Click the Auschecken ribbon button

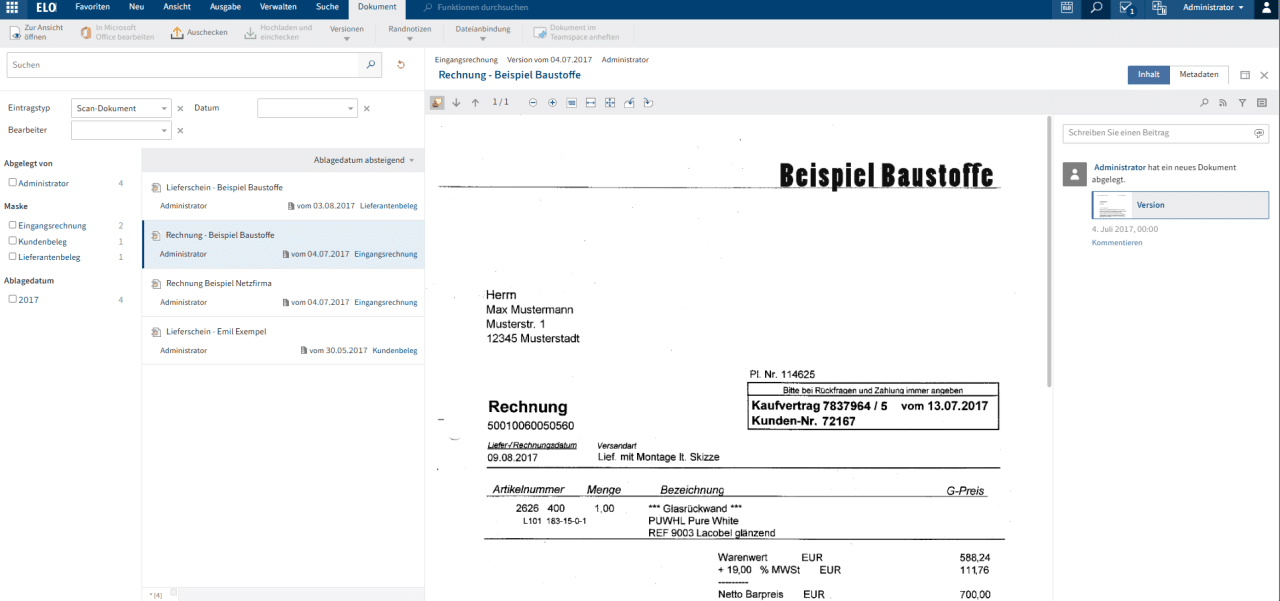pos(200,33)
